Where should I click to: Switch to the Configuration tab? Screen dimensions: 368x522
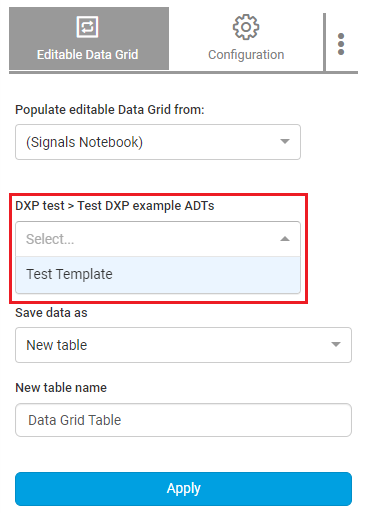click(246, 39)
